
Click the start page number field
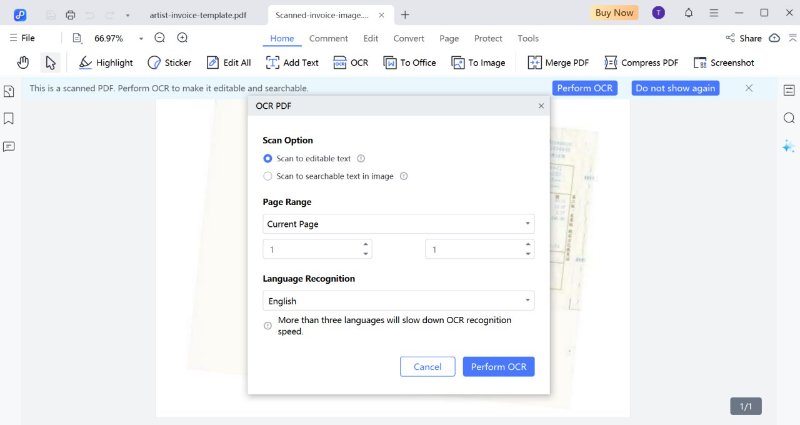coord(312,249)
